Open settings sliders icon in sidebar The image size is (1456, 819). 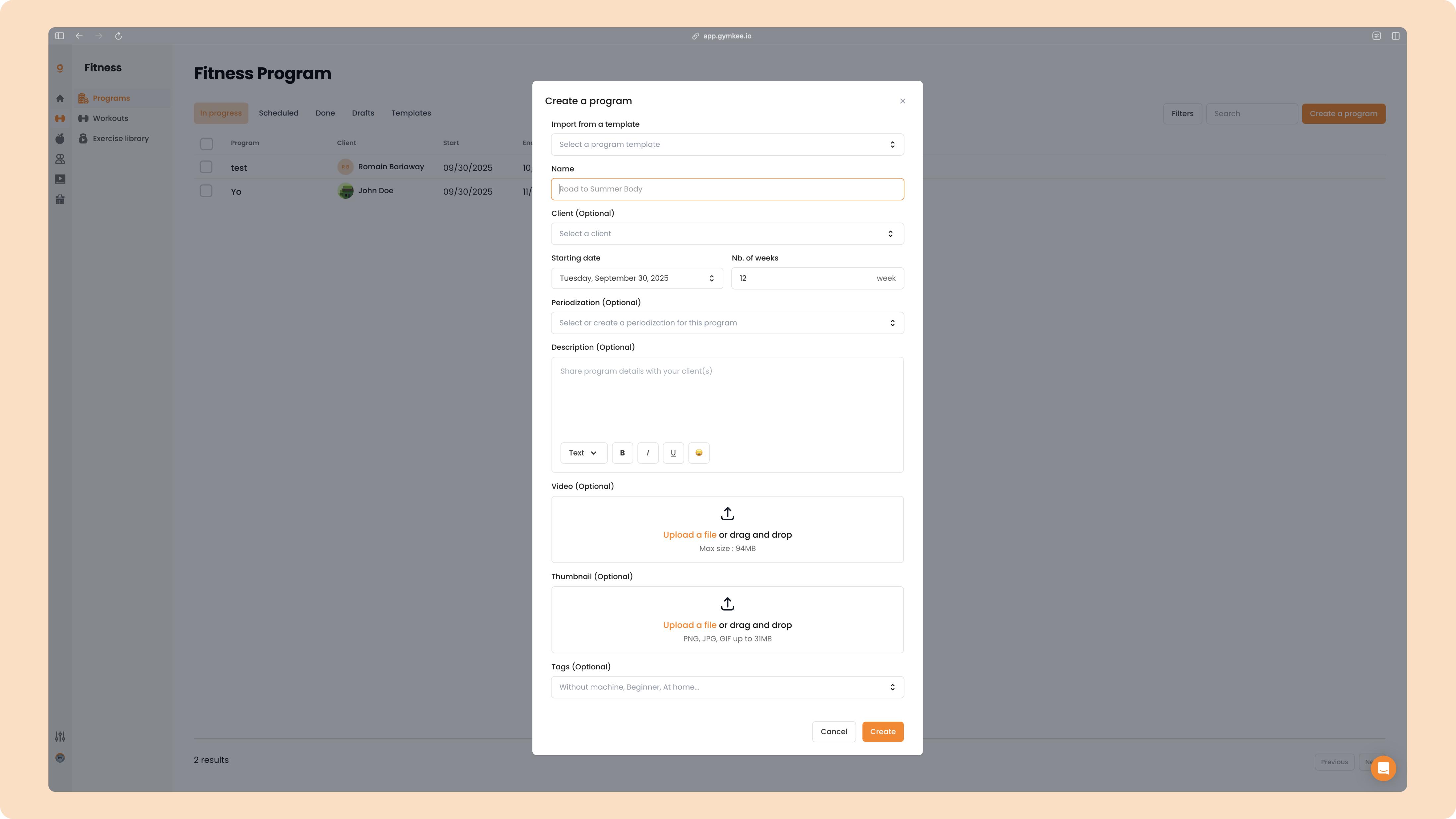click(x=60, y=736)
